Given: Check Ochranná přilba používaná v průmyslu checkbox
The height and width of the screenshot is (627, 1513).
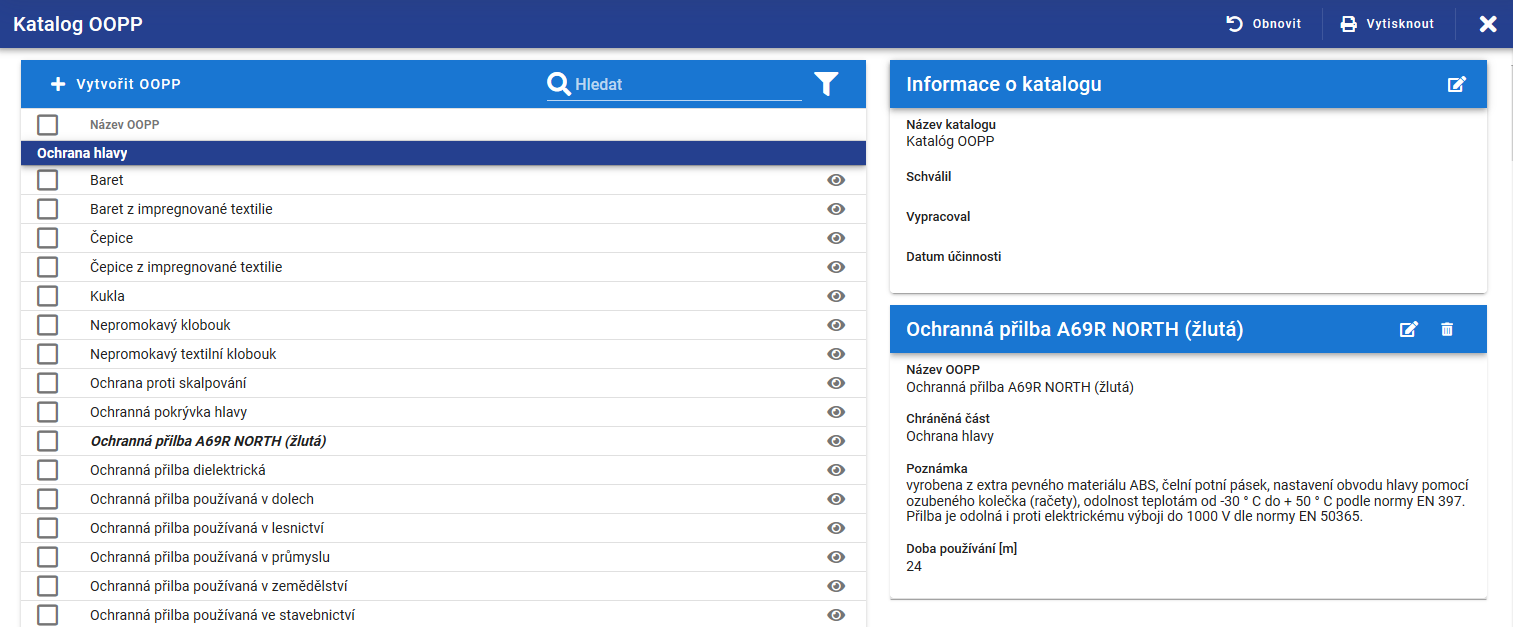Looking at the screenshot, I should click(x=48, y=557).
